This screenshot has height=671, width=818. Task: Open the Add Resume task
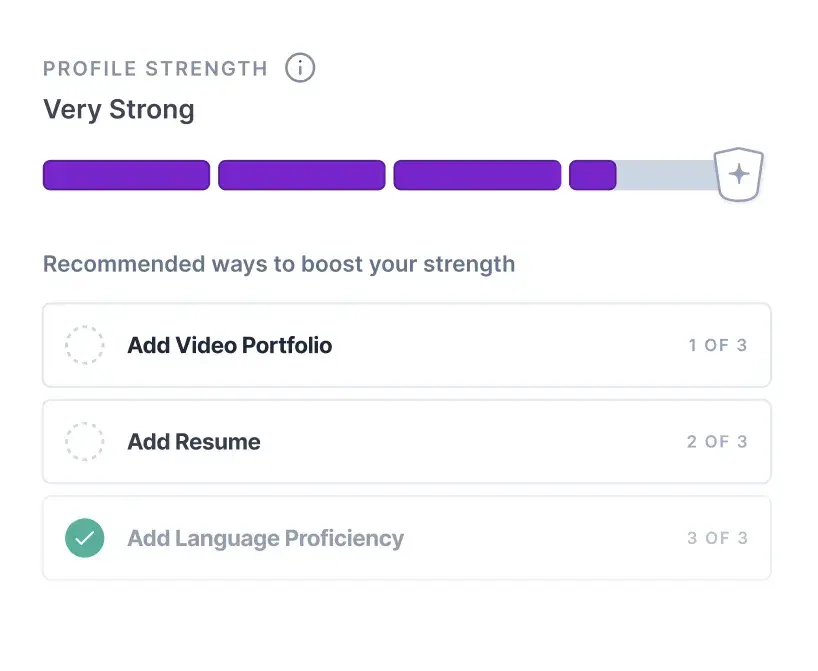pyautogui.click(x=193, y=441)
